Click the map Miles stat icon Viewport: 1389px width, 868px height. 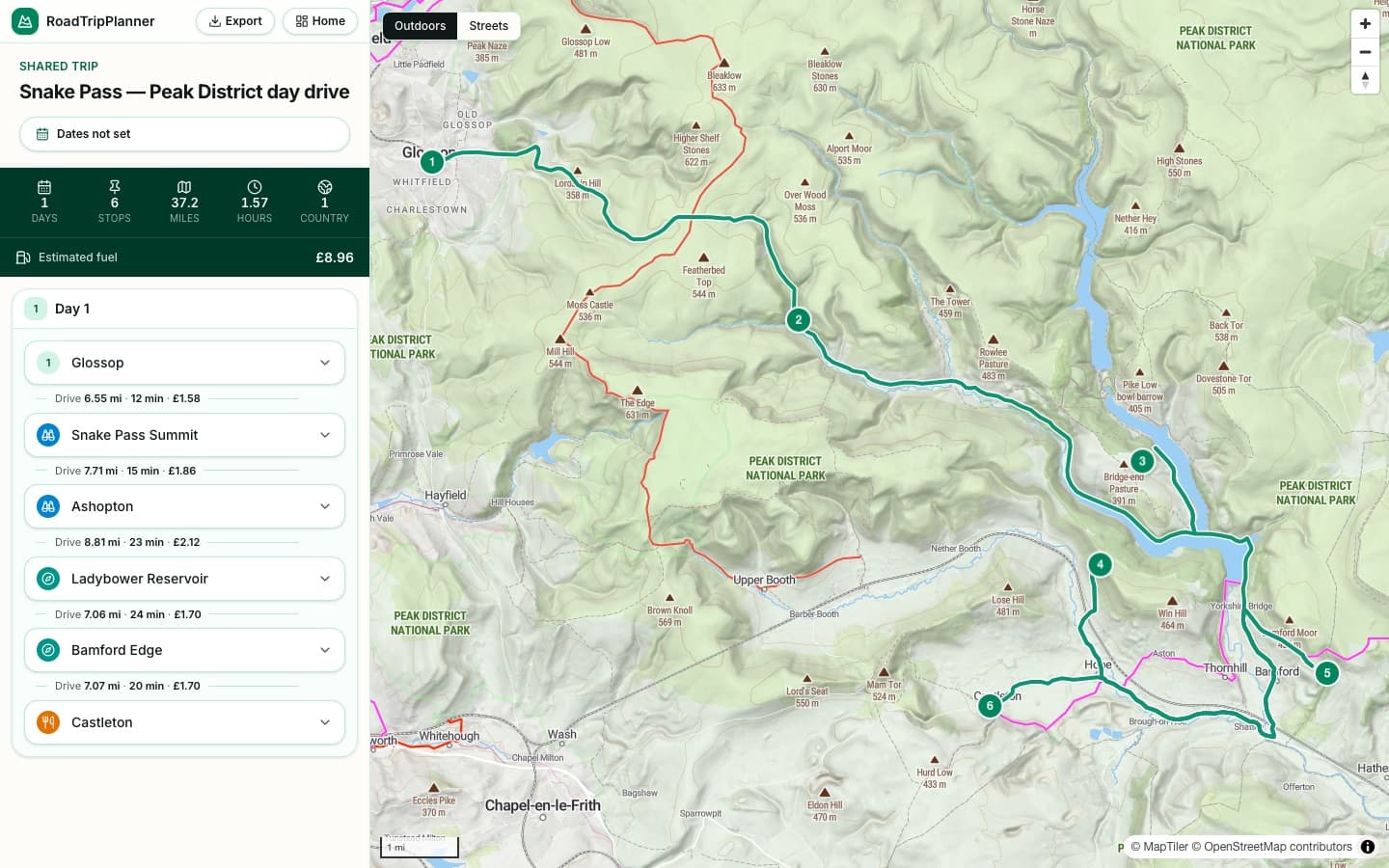(184, 187)
